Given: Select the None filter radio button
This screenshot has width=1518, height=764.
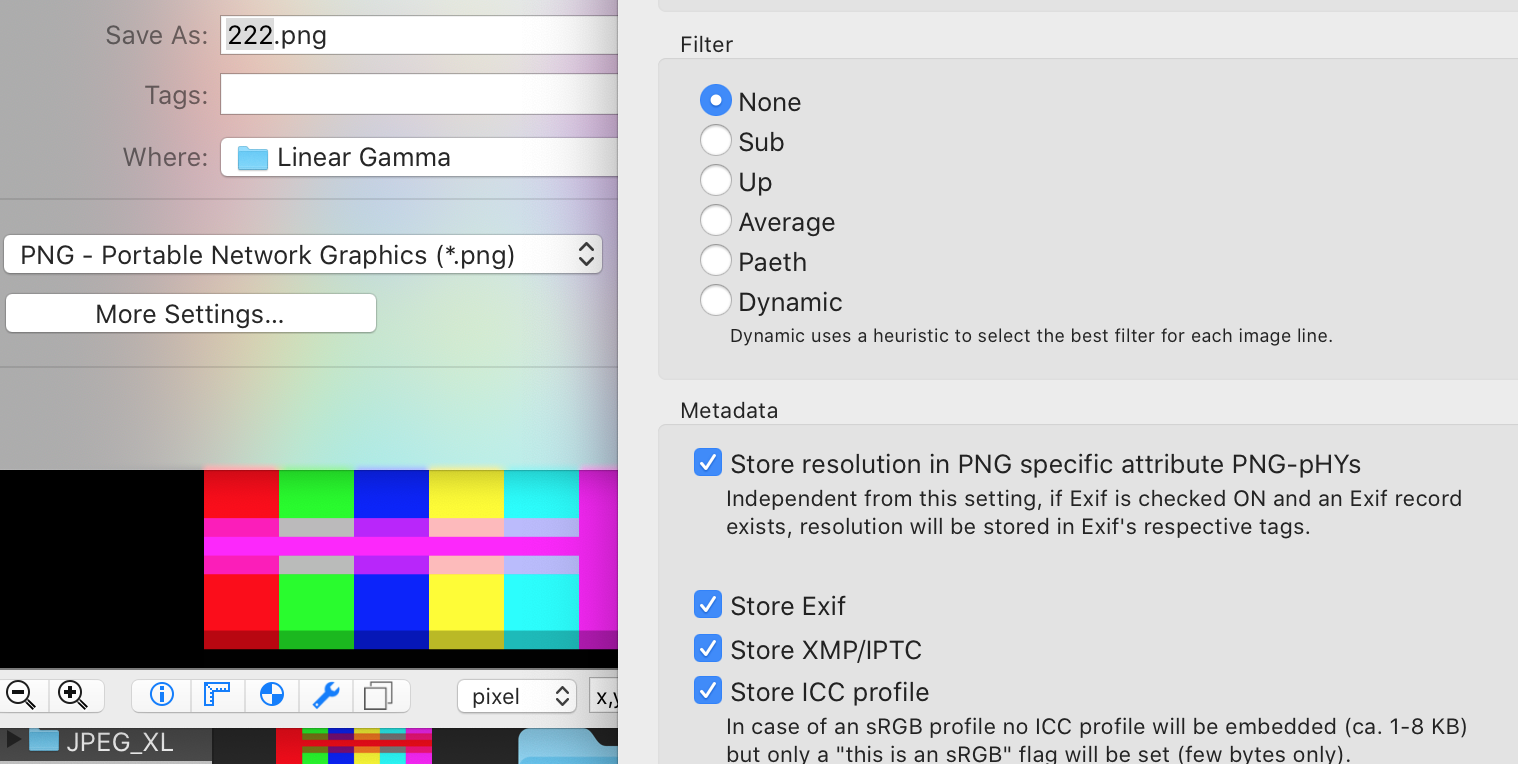Looking at the screenshot, I should click(715, 101).
